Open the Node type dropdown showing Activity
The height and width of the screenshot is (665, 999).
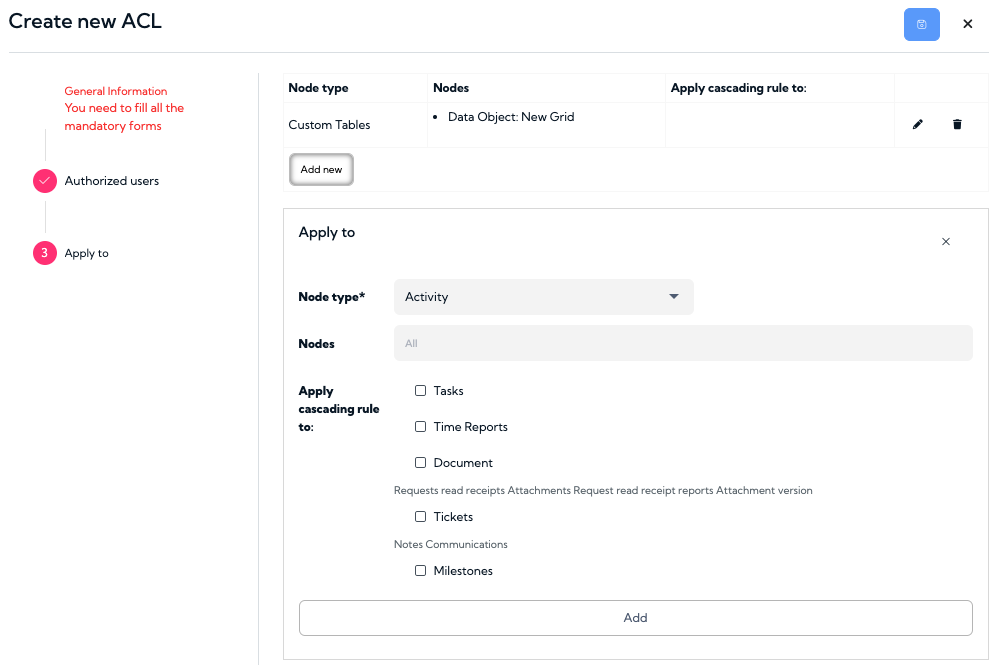[x=543, y=297]
